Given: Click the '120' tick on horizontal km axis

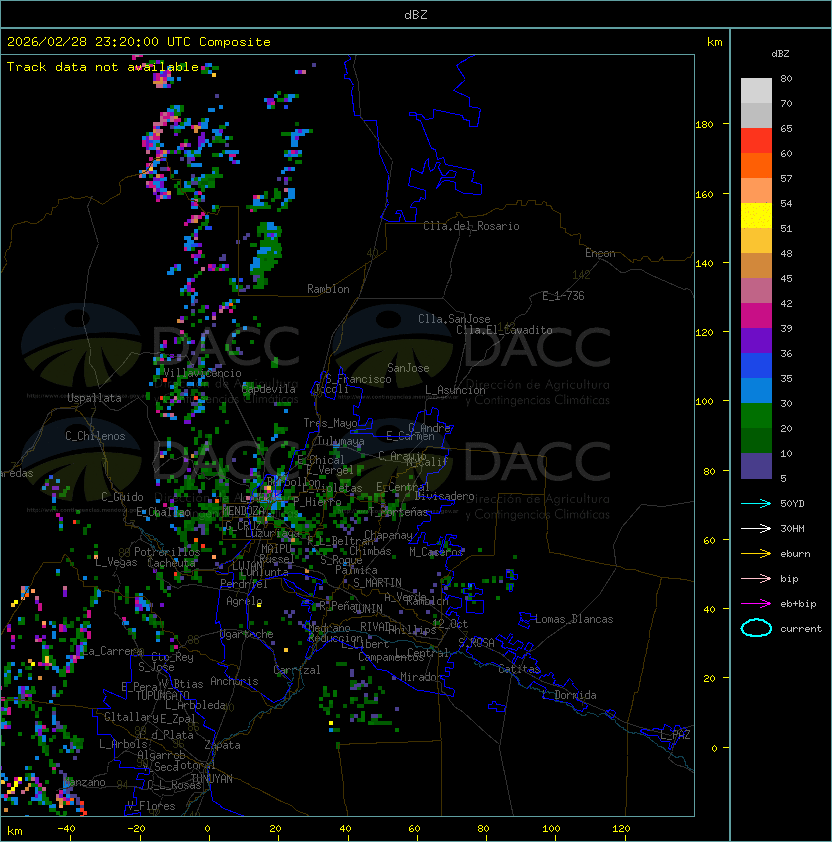Looking at the screenshot, I should (x=621, y=829).
